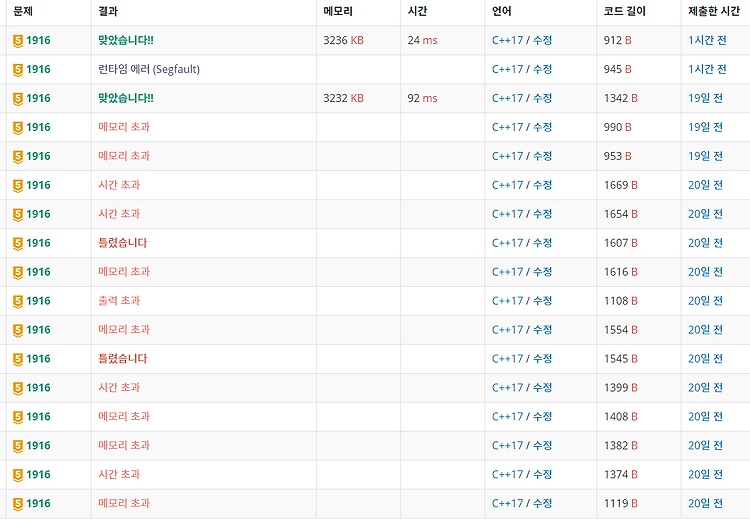Open C++17 source of the 1342 B submission

(507, 98)
